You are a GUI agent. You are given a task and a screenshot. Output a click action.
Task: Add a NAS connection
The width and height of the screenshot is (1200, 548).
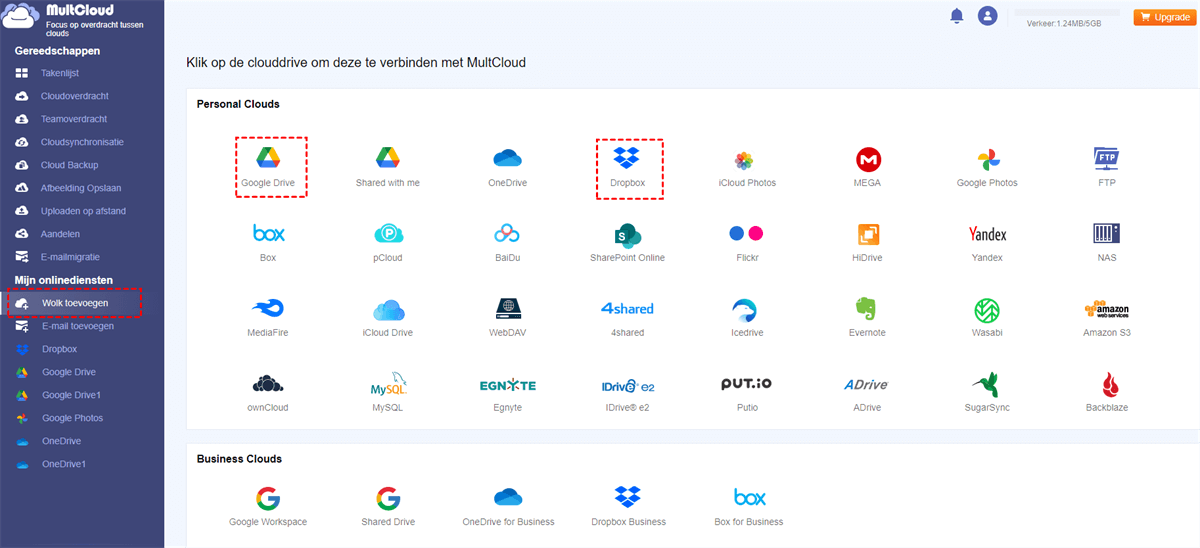1107,242
